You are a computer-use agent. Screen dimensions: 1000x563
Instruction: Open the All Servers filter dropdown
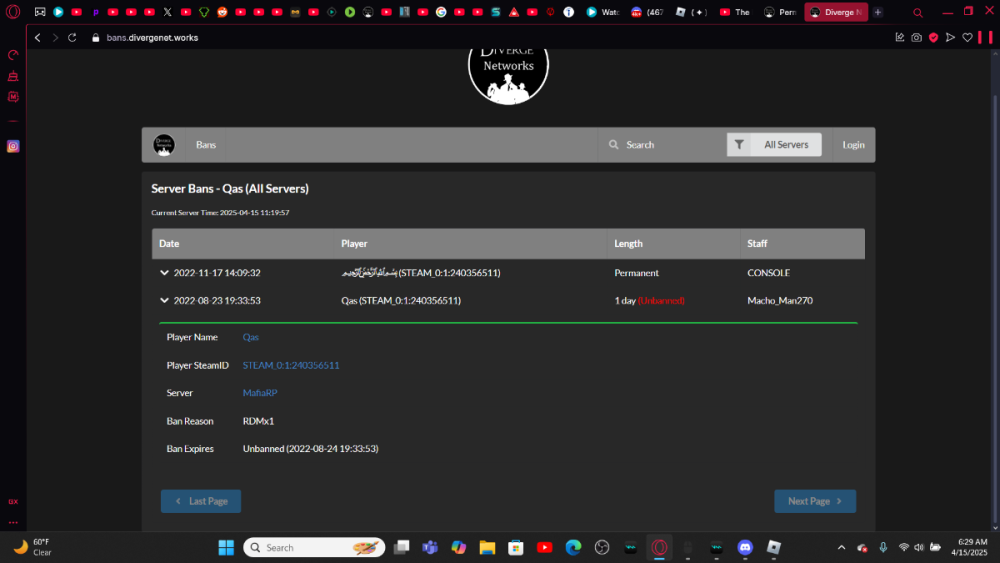[x=774, y=145]
